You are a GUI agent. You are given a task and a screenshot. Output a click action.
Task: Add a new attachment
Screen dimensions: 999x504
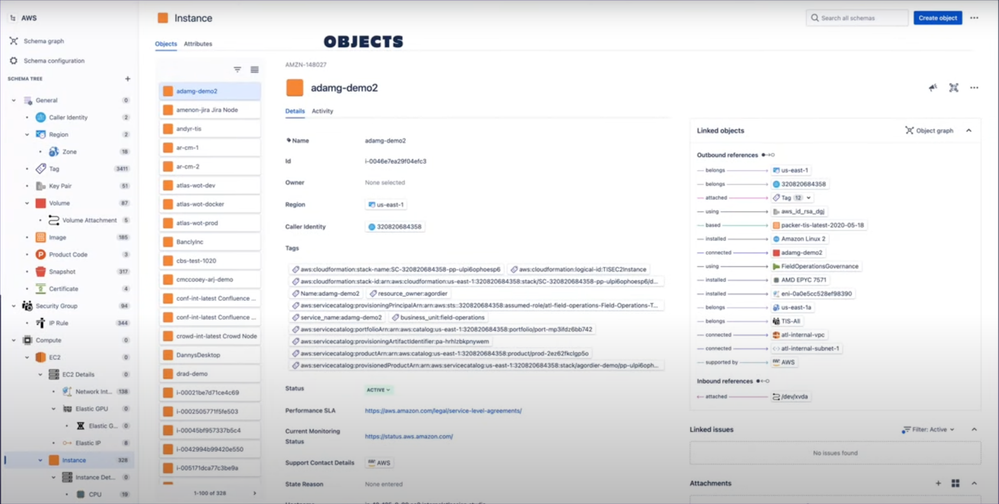coord(938,484)
